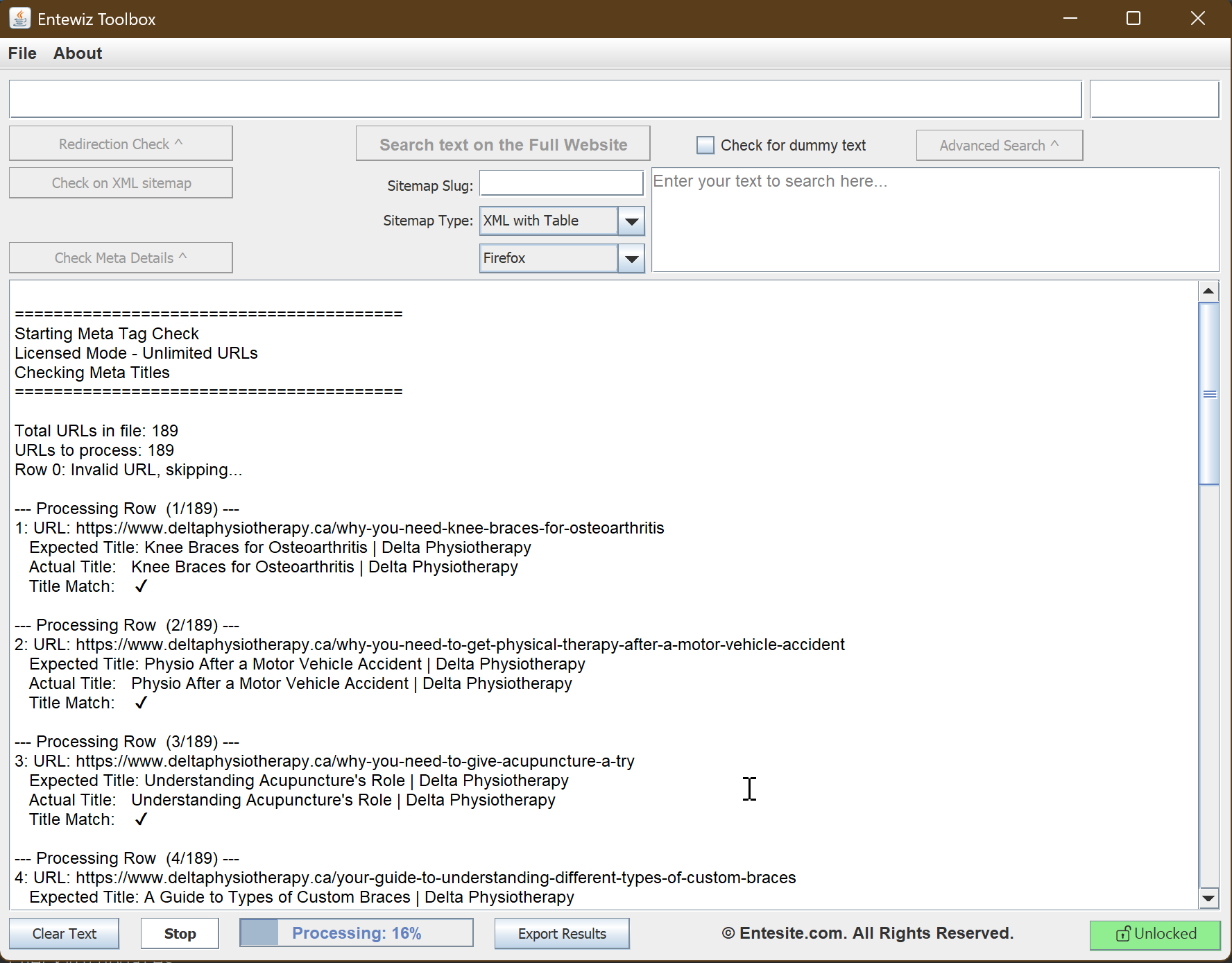Open the About menu
The height and width of the screenshot is (963, 1232).
coord(77,53)
